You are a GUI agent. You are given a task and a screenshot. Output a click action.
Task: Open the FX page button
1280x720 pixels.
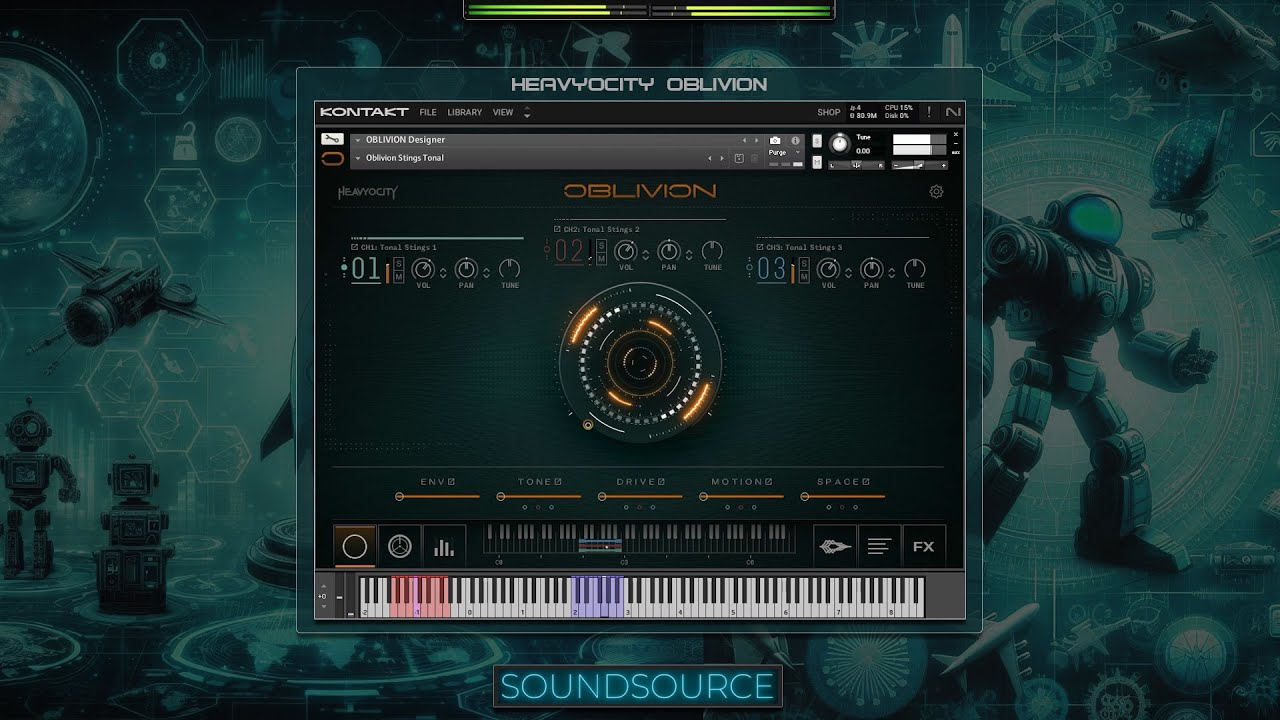pos(923,546)
